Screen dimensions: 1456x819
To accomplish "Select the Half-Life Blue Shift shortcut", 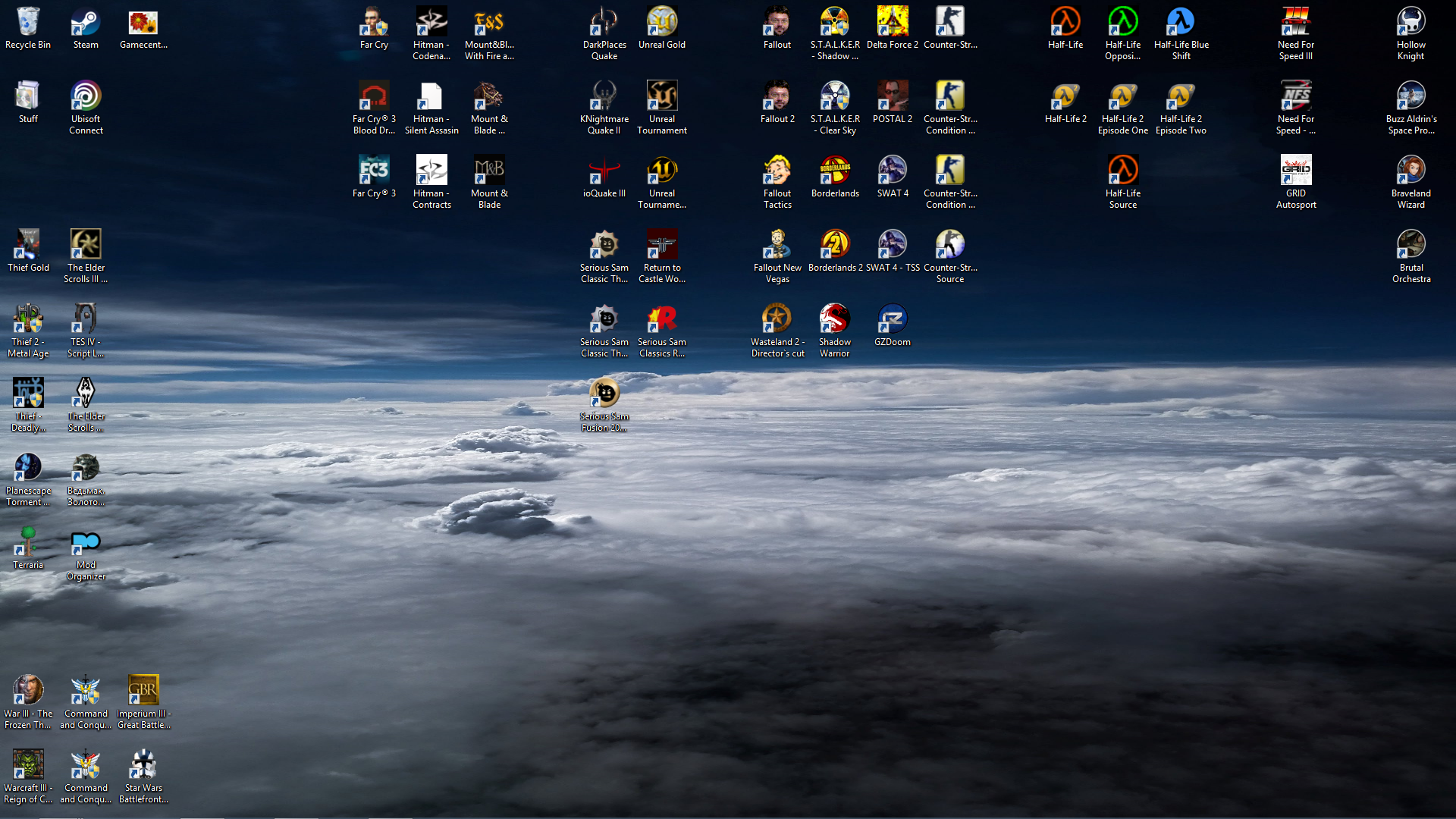I will (x=1181, y=23).
